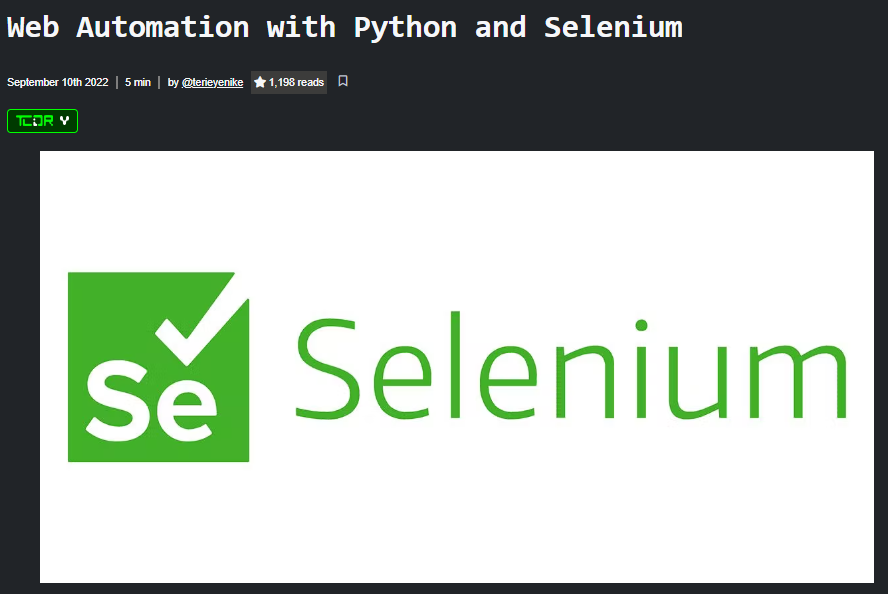
Task: Click the 1,198 reads badge
Action: pyautogui.click(x=289, y=82)
